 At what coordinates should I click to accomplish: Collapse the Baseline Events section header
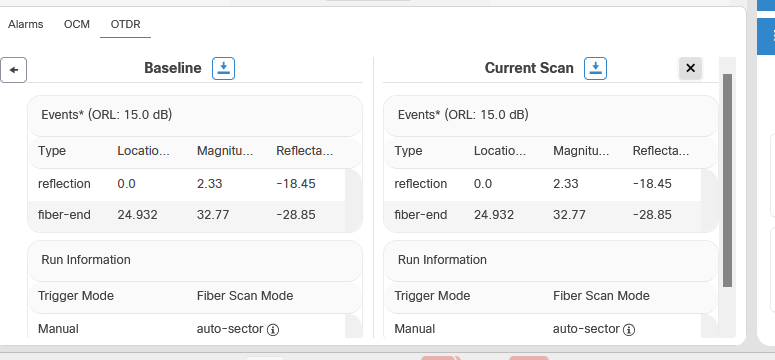195,115
